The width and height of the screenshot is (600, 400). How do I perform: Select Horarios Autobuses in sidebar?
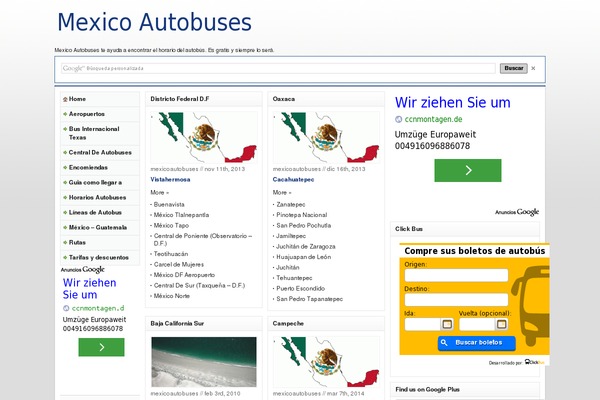coord(98,197)
